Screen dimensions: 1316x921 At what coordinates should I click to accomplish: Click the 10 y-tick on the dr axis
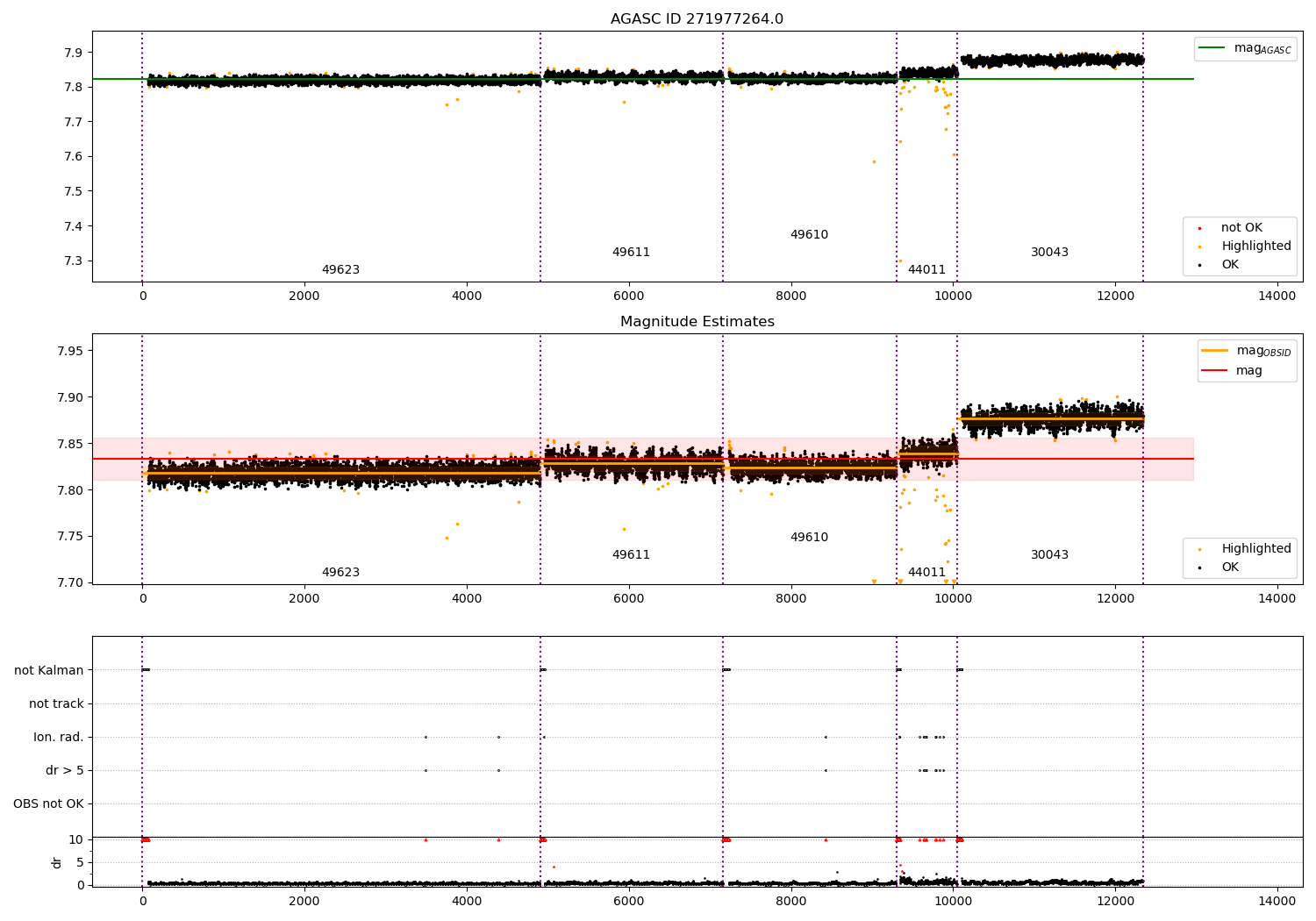point(76,839)
